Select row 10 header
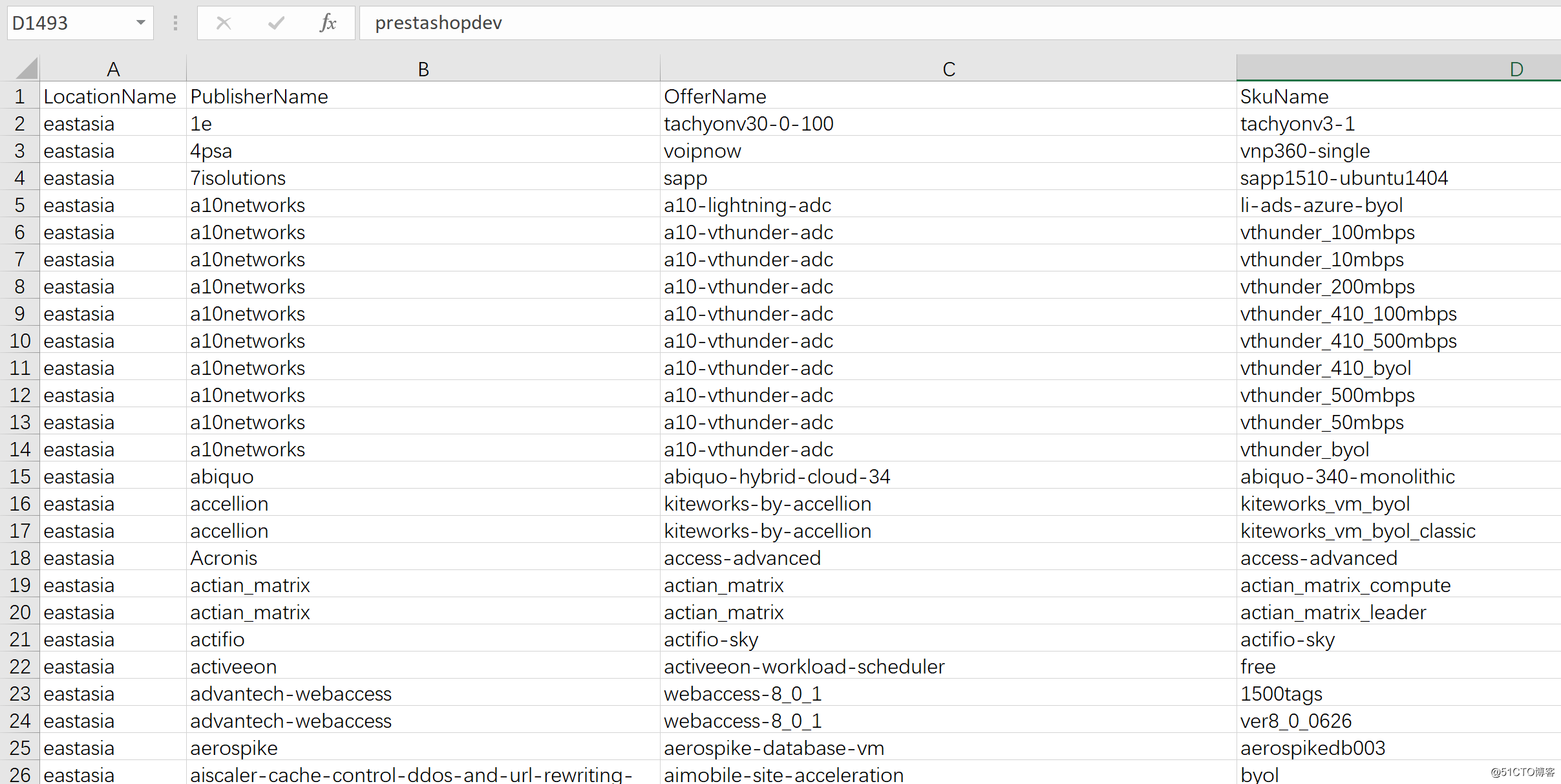Image resolution: width=1561 pixels, height=784 pixels. [19, 341]
